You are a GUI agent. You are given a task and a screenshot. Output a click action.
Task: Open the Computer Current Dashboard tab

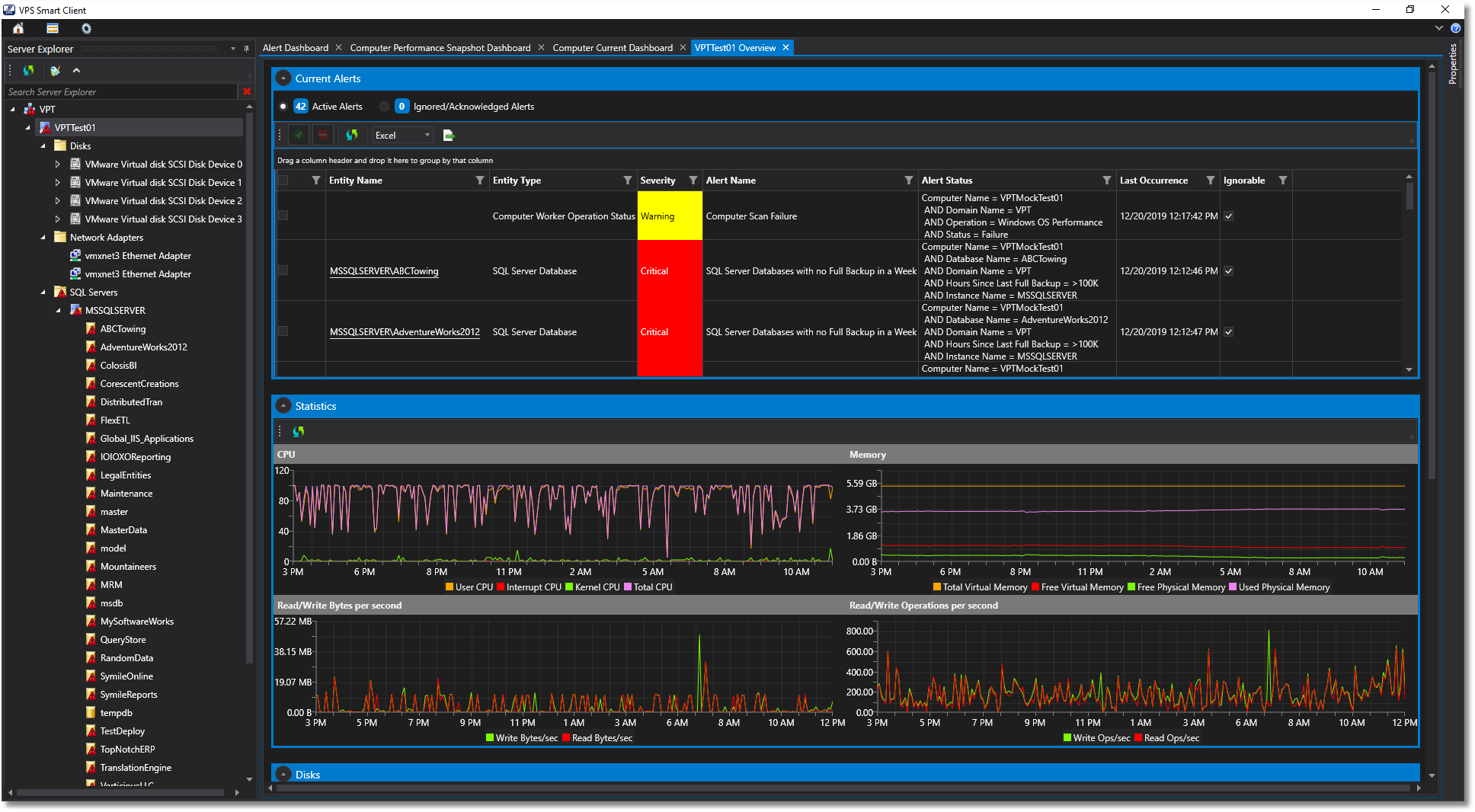613,47
